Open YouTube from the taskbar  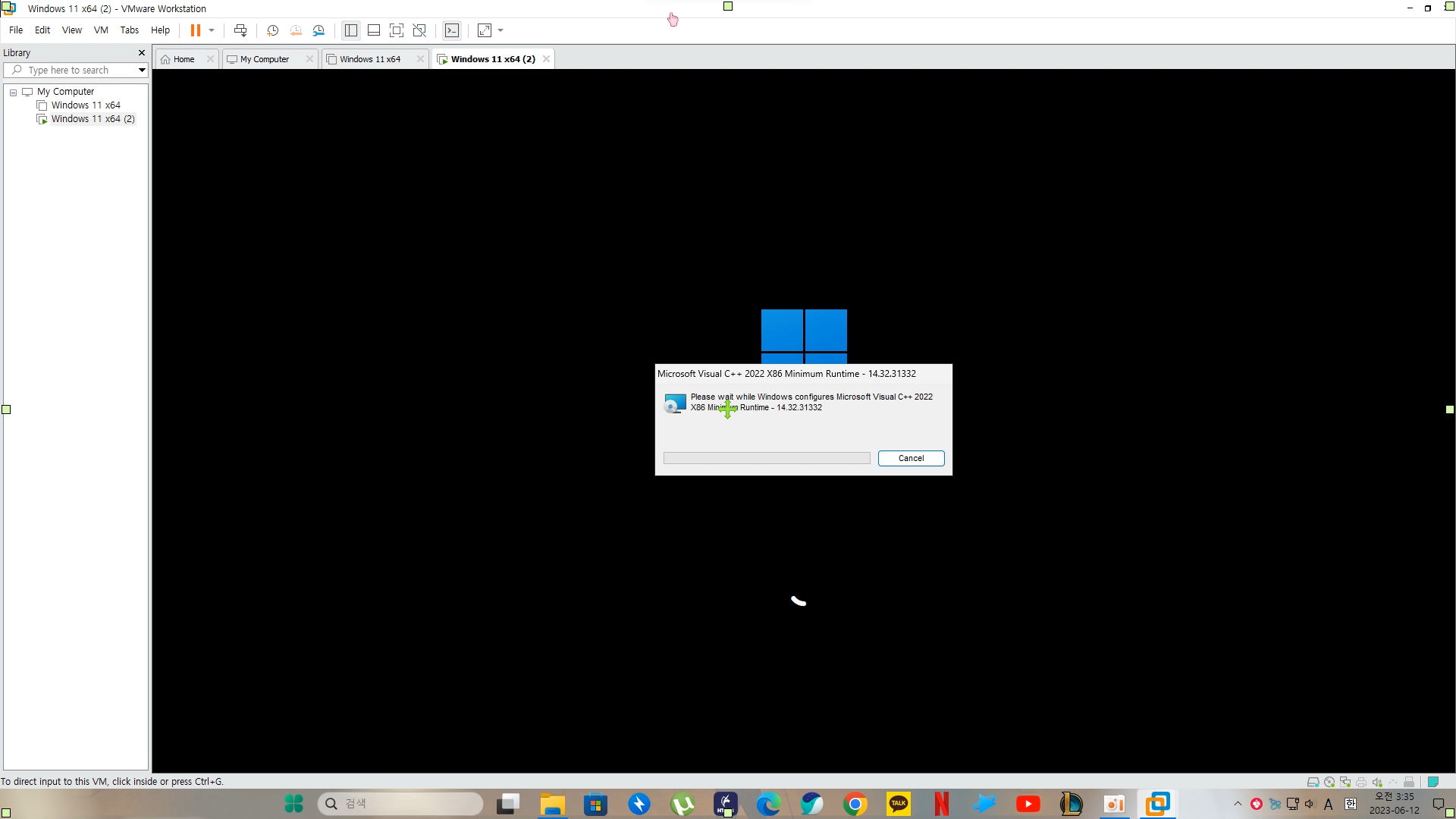point(1028,804)
